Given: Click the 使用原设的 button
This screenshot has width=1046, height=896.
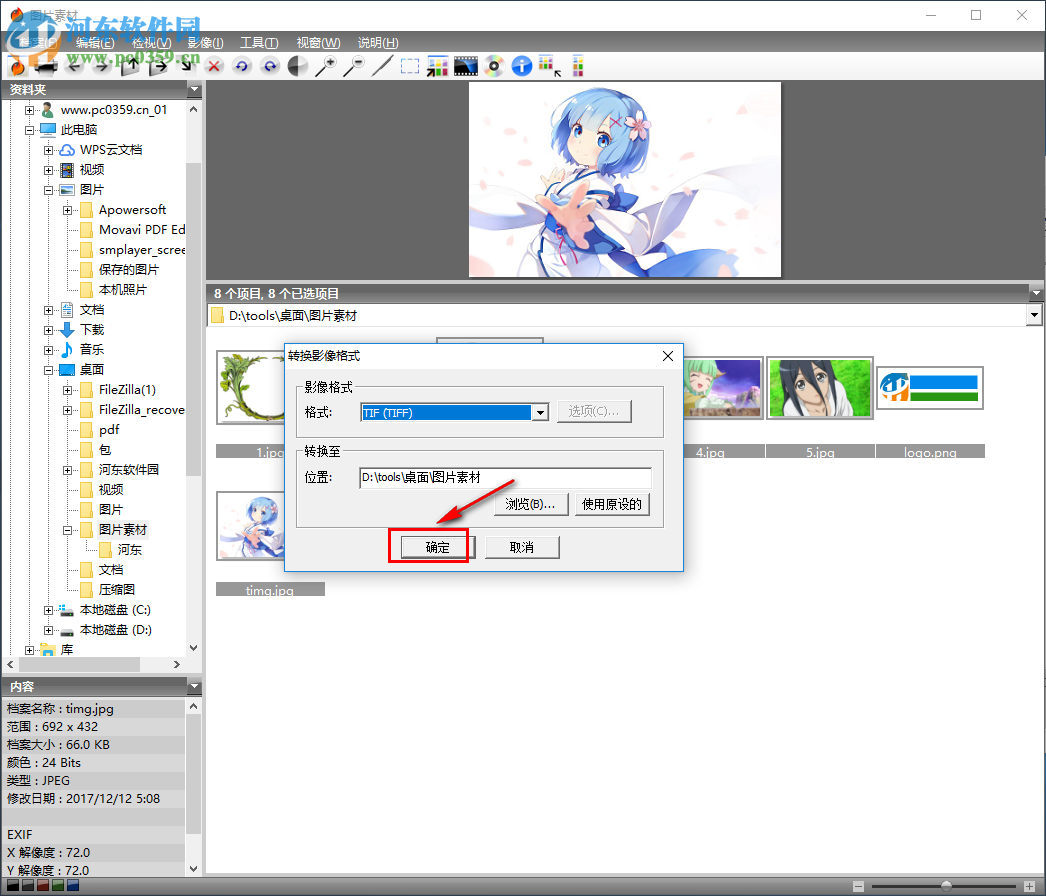Looking at the screenshot, I should [612, 504].
